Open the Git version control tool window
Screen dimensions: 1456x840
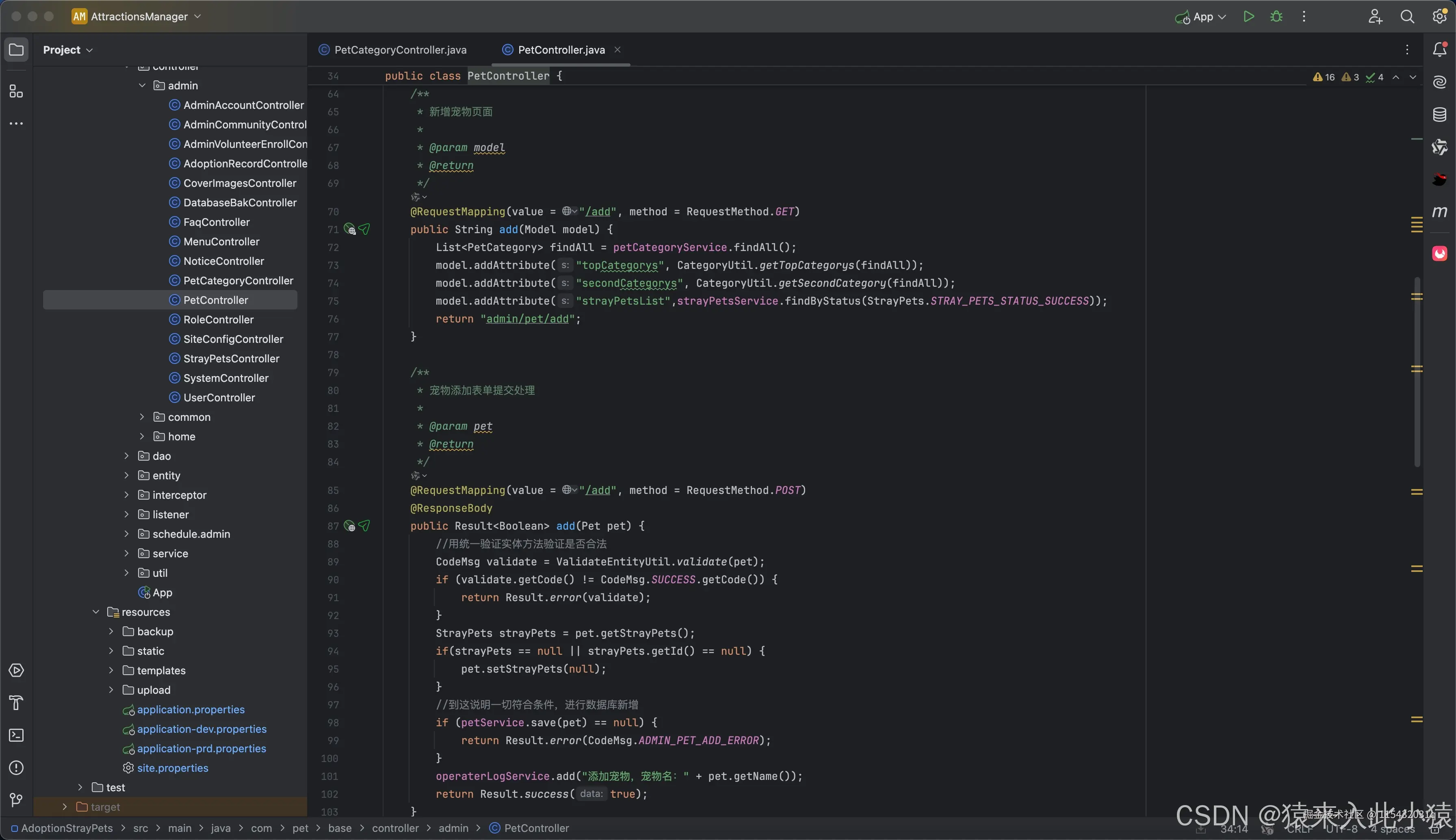click(x=16, y=800)
